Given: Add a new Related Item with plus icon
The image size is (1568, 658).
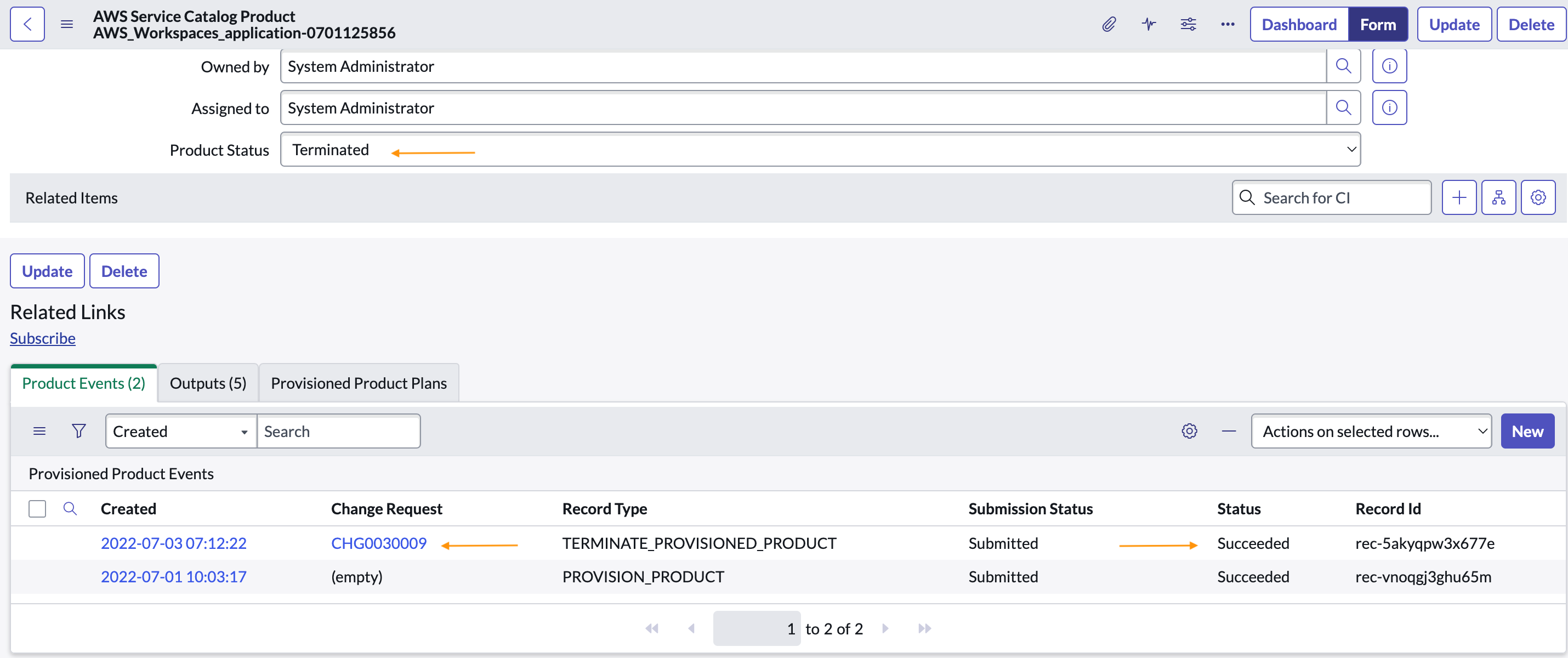Looking at the screenshot, I should [1459, 197].
